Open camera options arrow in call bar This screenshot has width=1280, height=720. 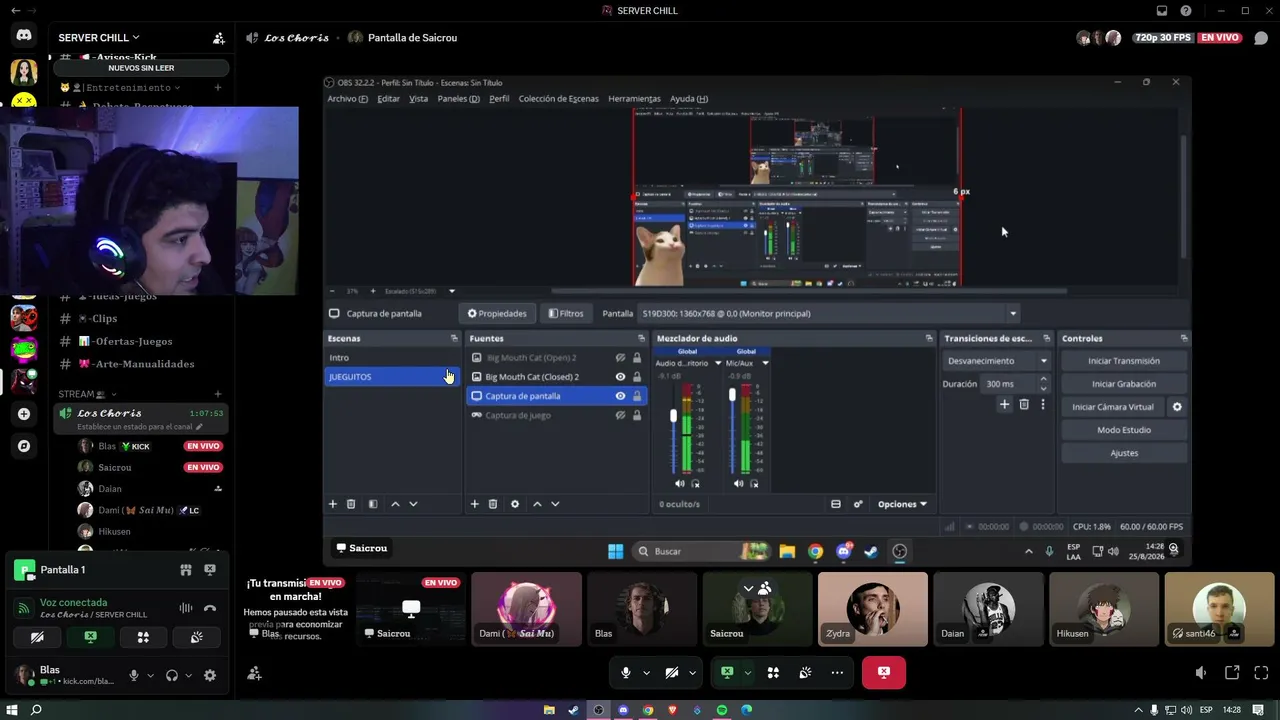692,673
